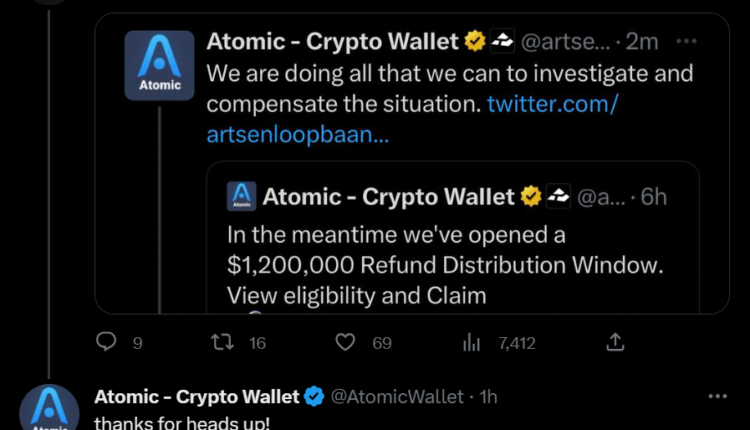Click the share upload icon
The width and height of the screenshot is (750, 430).
point(615,343)
